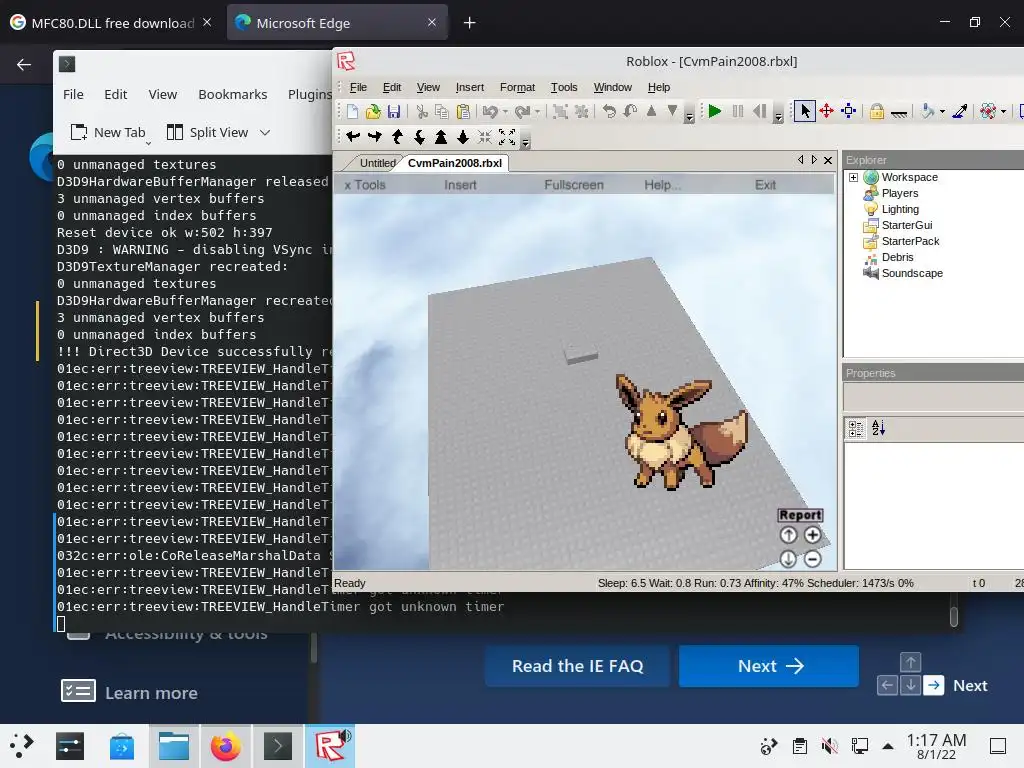Click New Tab in the terminal window

point(108,133)
